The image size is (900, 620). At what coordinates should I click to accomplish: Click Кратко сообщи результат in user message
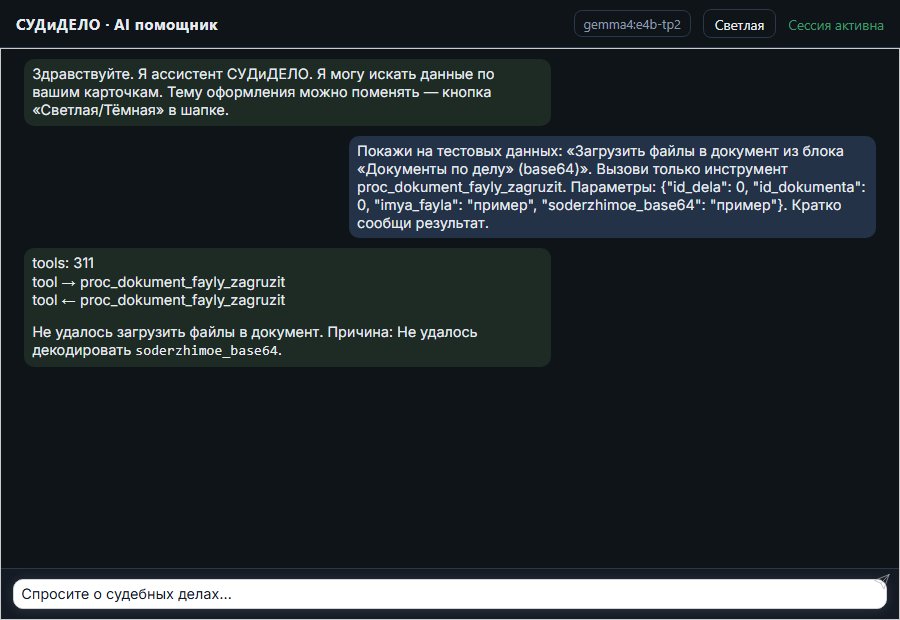tap(599, 214)
